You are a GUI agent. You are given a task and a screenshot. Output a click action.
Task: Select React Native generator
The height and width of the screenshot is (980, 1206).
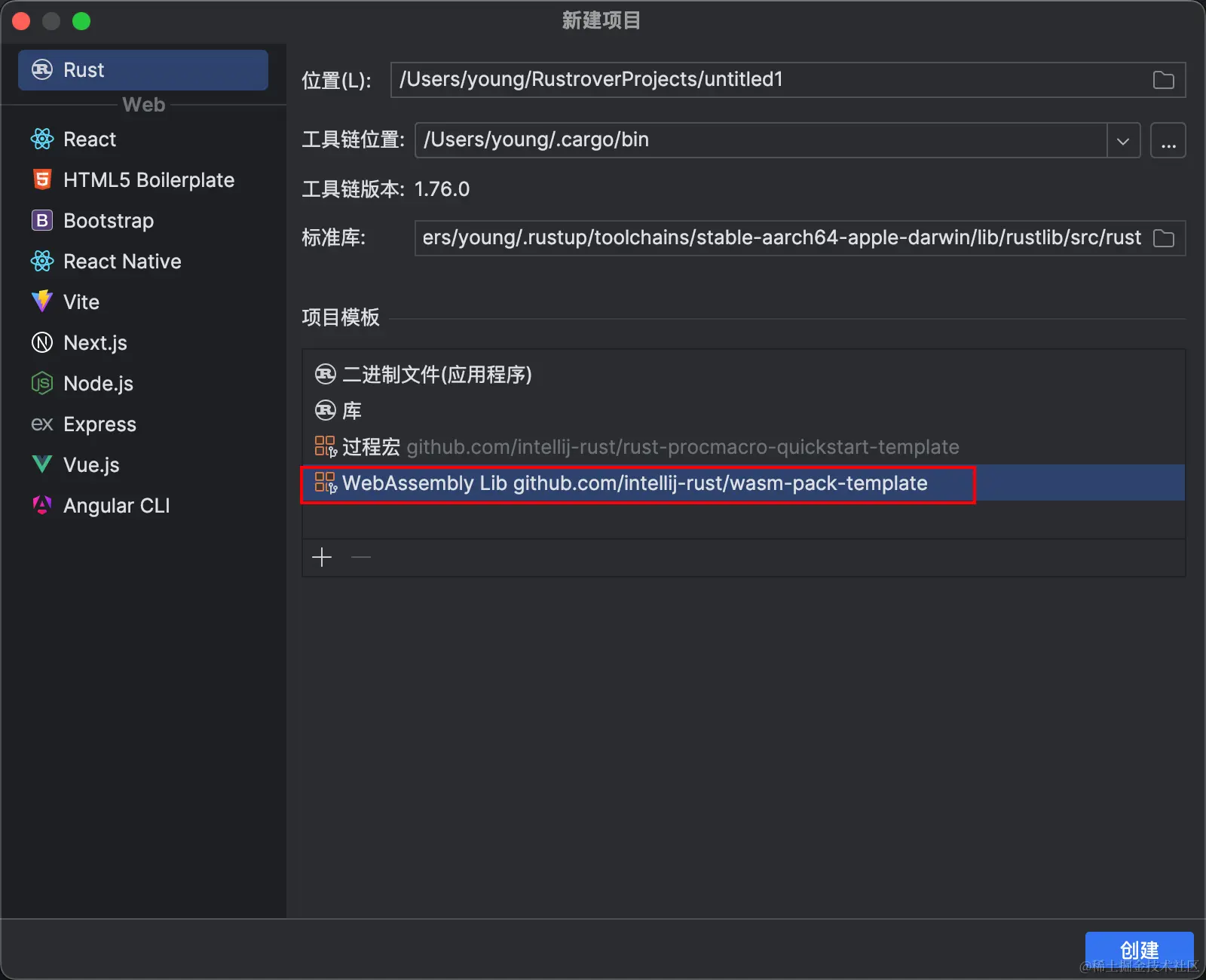(x=143, y=262)
